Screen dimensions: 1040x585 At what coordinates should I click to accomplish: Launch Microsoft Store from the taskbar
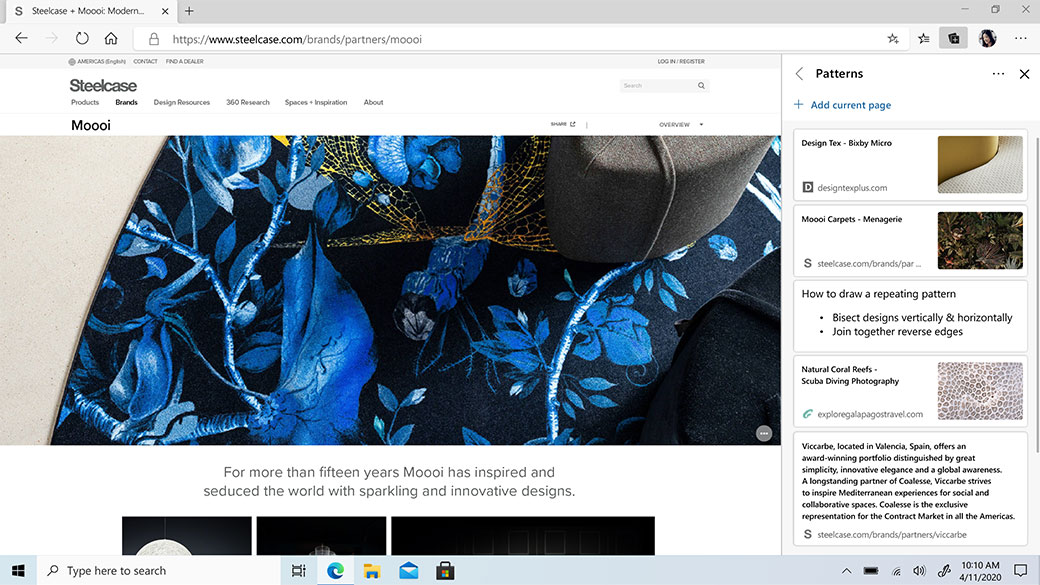[443, 570]
